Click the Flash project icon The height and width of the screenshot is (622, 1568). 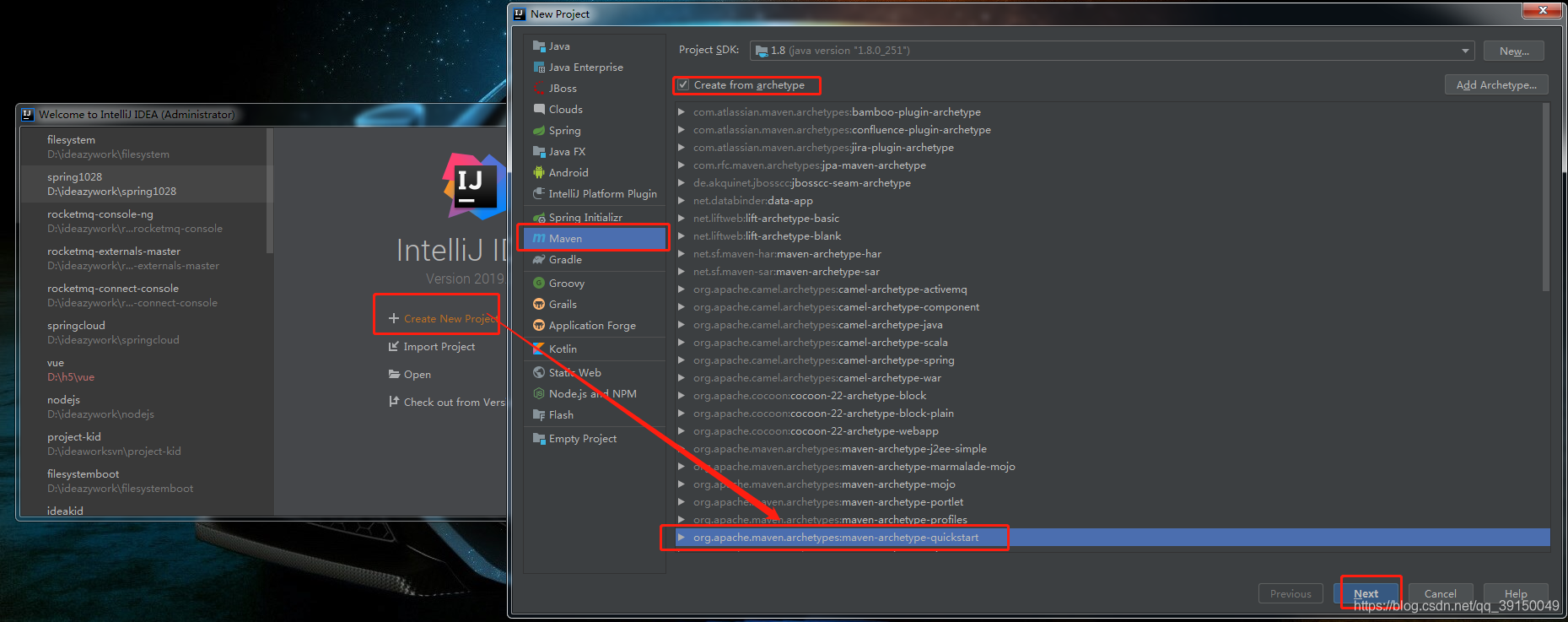click(x=539, y=415)
